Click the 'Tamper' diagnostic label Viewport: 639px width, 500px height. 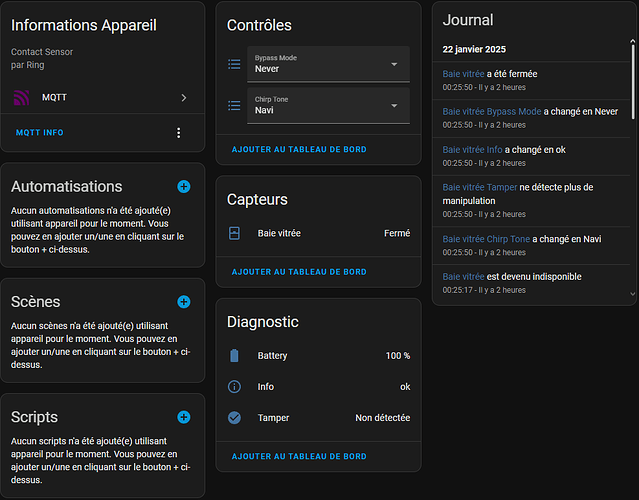click(x=273, y=418)
